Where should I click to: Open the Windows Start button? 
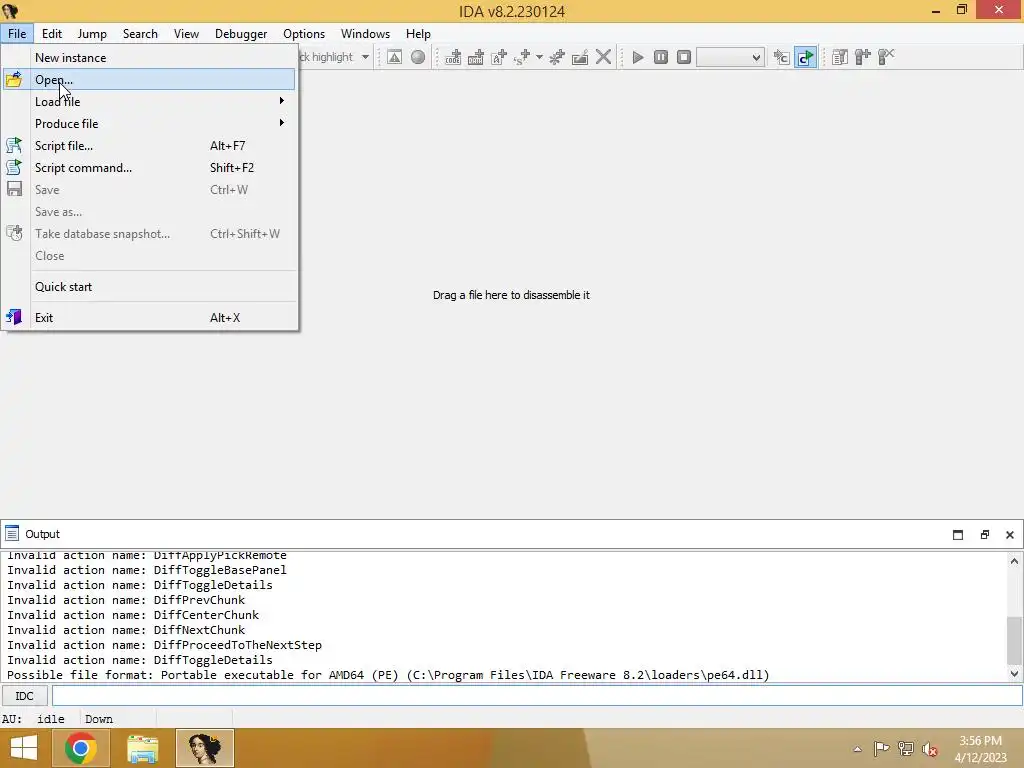24,748
